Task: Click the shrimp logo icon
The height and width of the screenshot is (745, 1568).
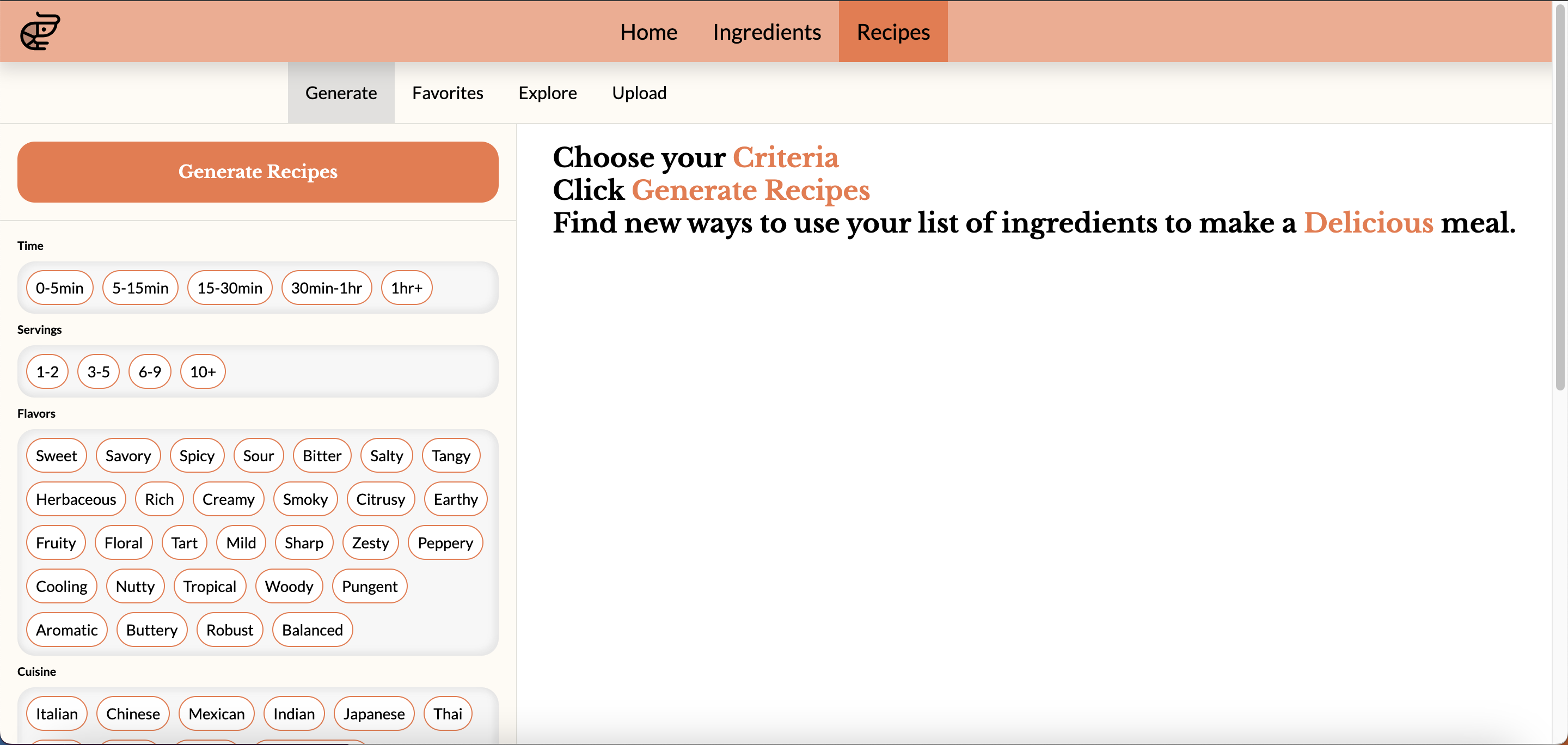Action: click(x=40, y=31)
